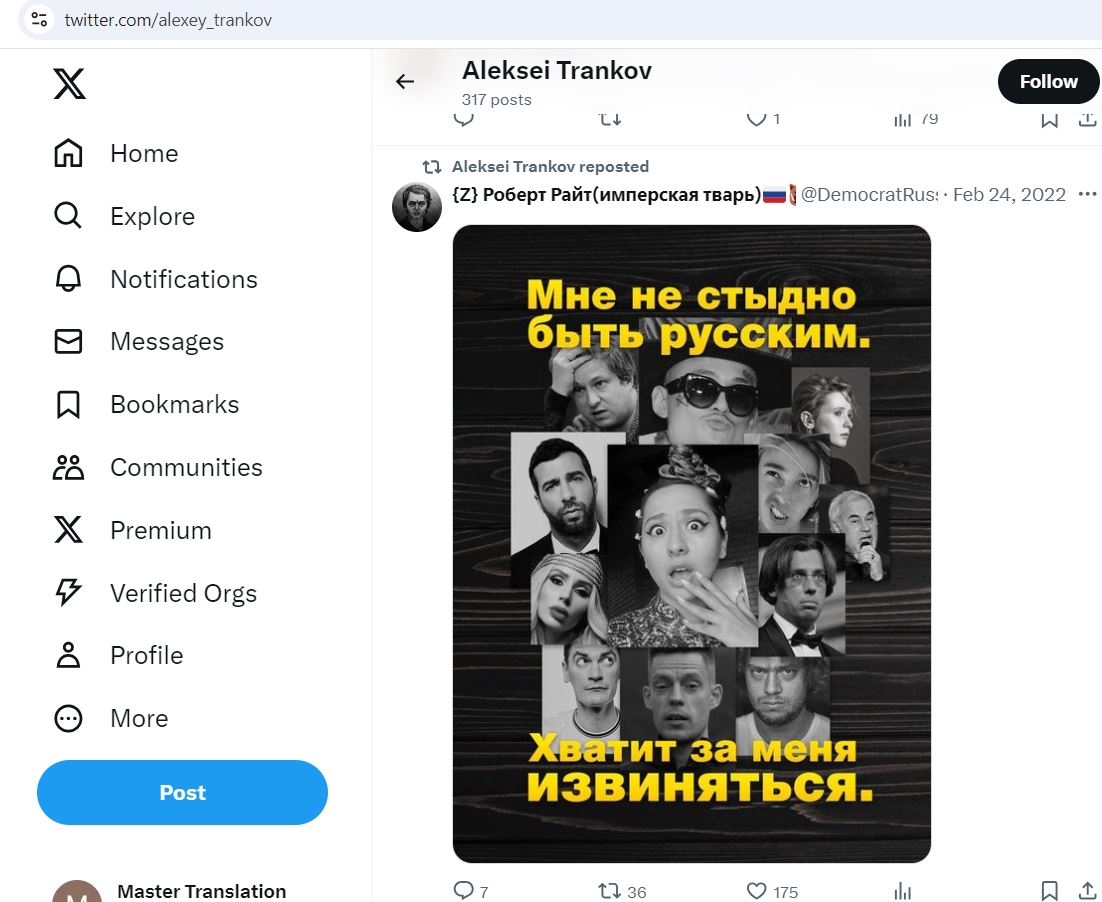Open the Explore search icon
Screen dimensions: 1102x902
coord(68,216)
